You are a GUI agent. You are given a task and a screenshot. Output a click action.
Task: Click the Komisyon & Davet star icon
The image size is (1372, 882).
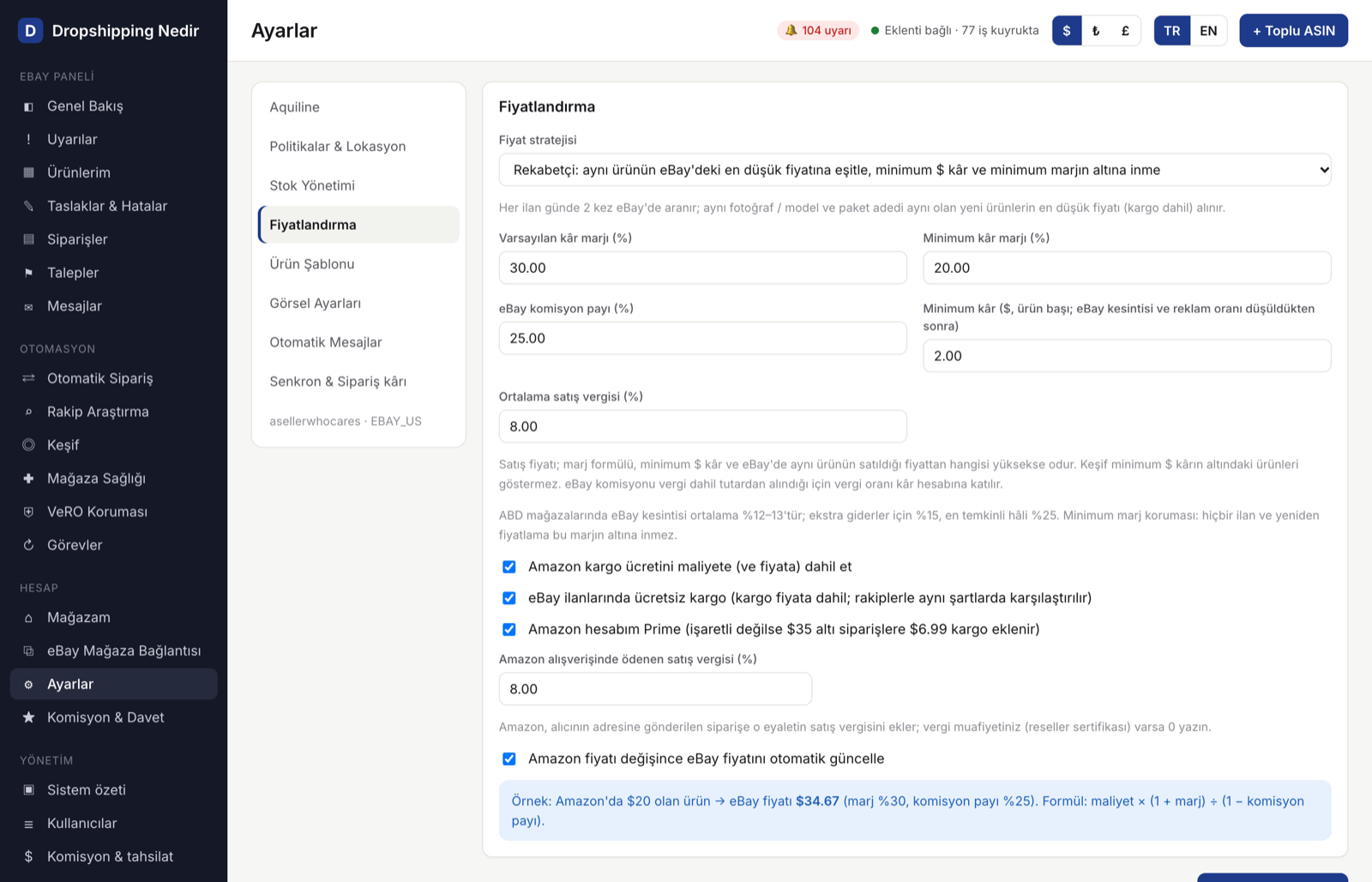(x=28, y=717)
